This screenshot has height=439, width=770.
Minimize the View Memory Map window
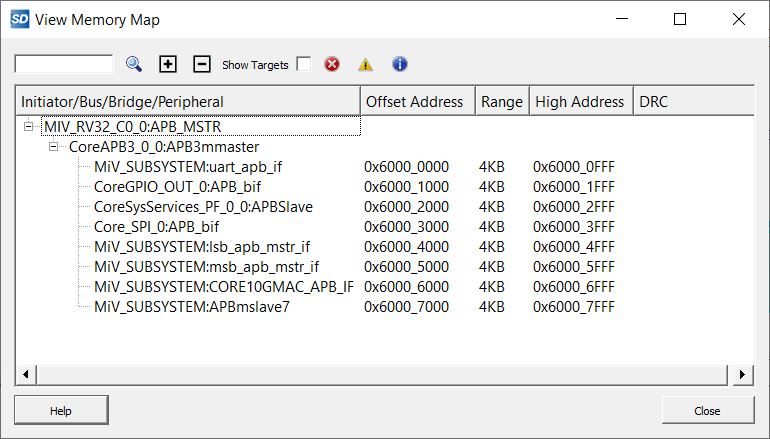pyautogui.click(x=622, y=19)
